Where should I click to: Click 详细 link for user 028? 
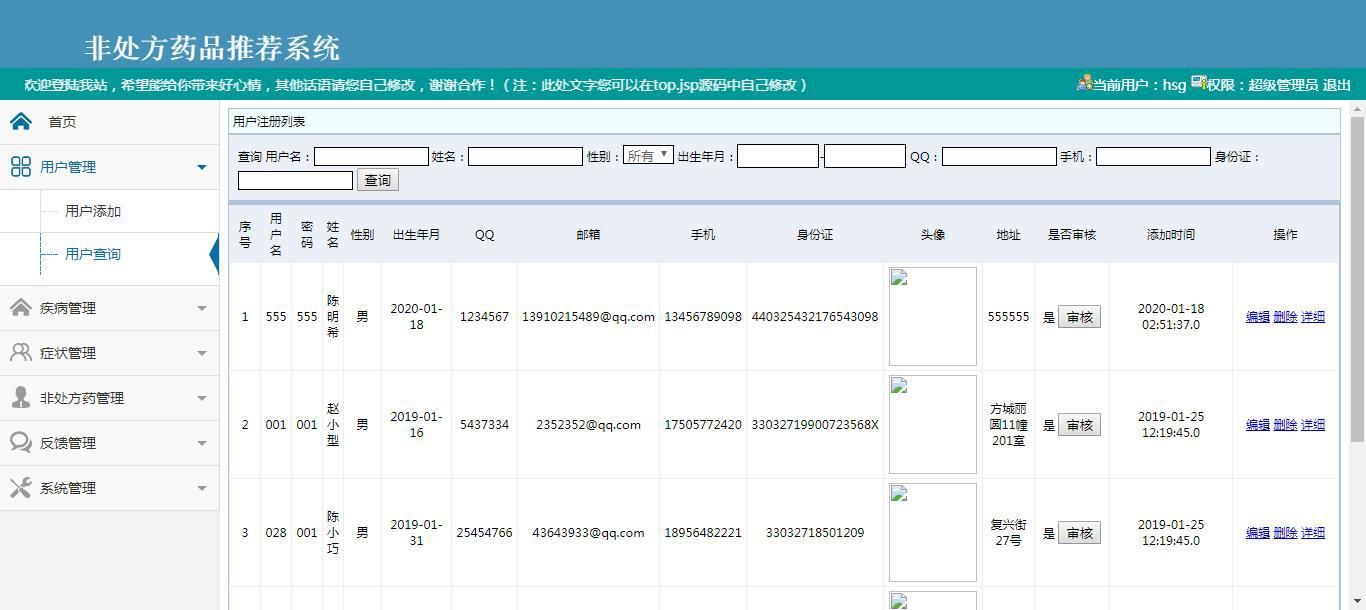(x=1313, y=533)
